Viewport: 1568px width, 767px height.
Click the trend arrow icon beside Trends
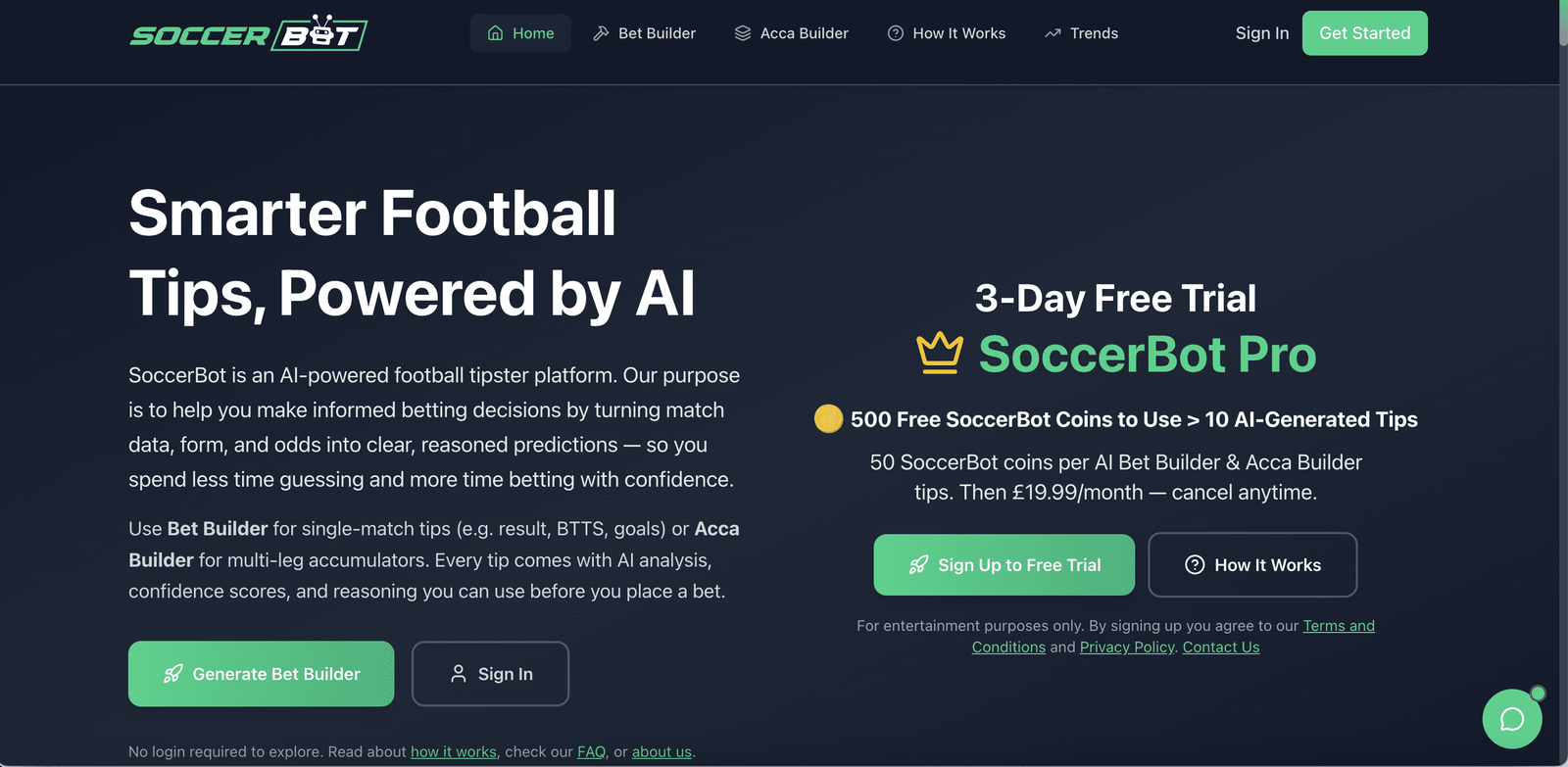pyautogui.click(x=1053, y=33)
